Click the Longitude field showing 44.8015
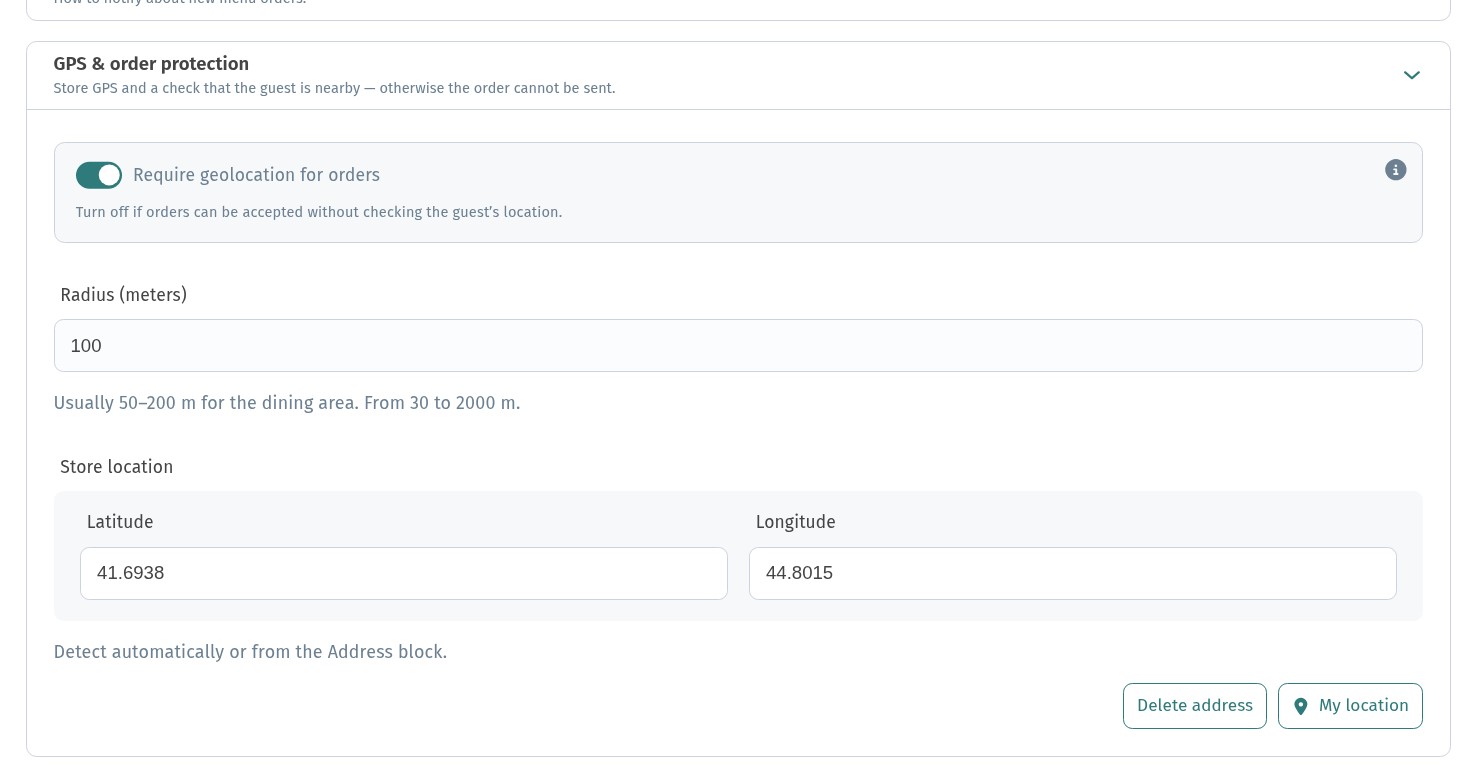This screenshot has height=770, width=1460. click(x=1072, y=573)
